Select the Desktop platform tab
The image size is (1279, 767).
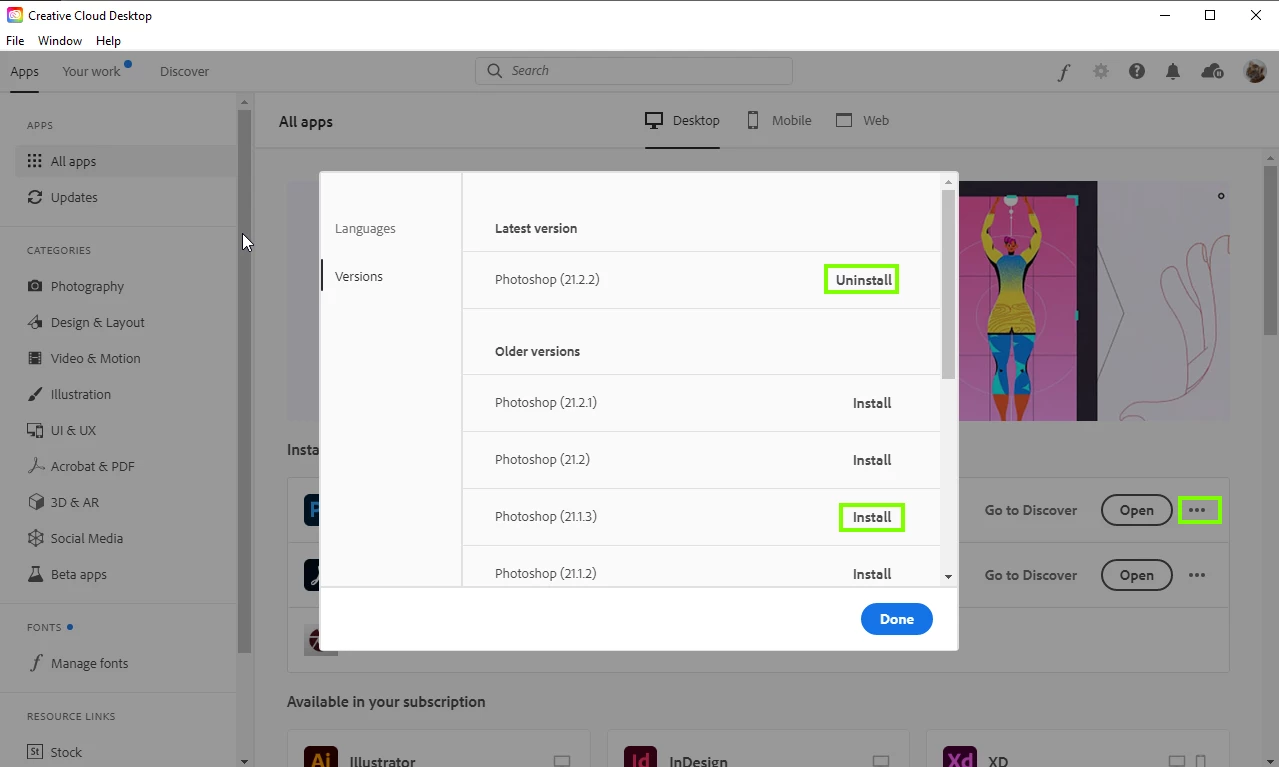click(682, 121)
